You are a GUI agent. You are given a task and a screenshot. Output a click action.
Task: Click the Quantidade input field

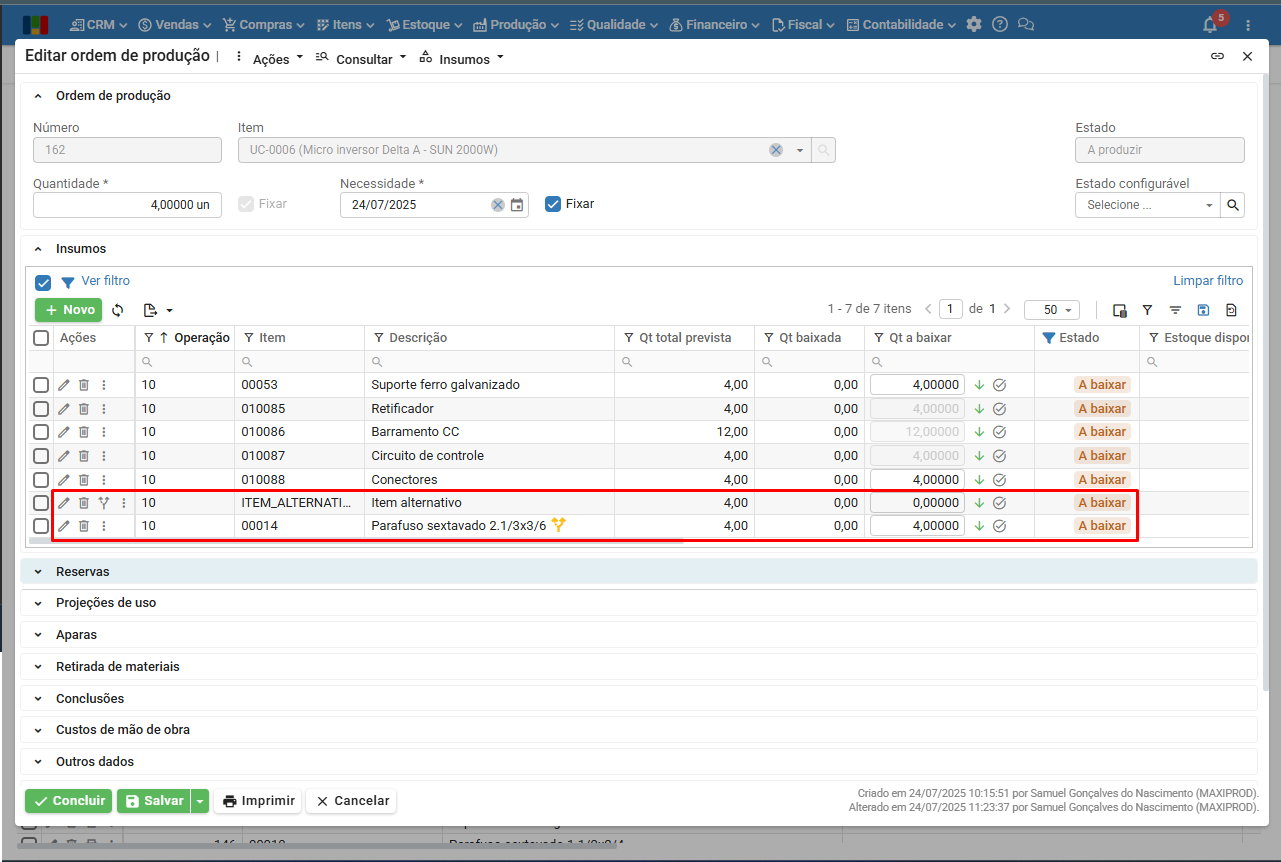coord(127,205)
